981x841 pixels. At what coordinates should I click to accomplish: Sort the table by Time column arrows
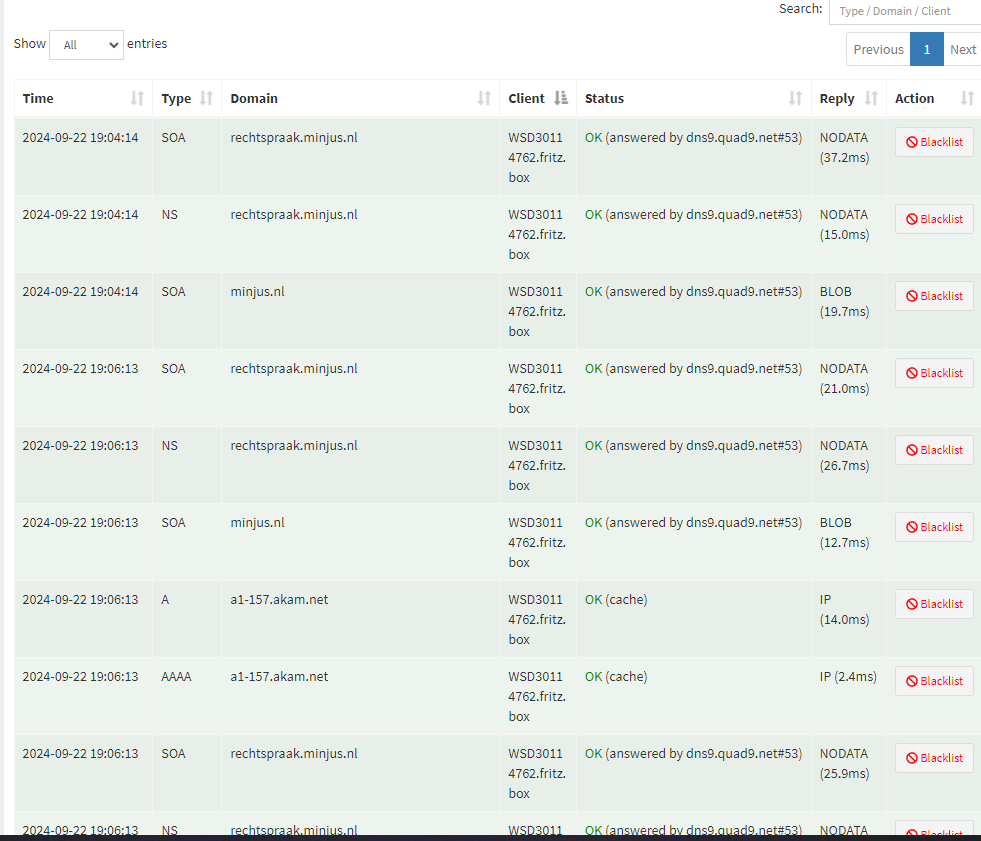(137, 98)
